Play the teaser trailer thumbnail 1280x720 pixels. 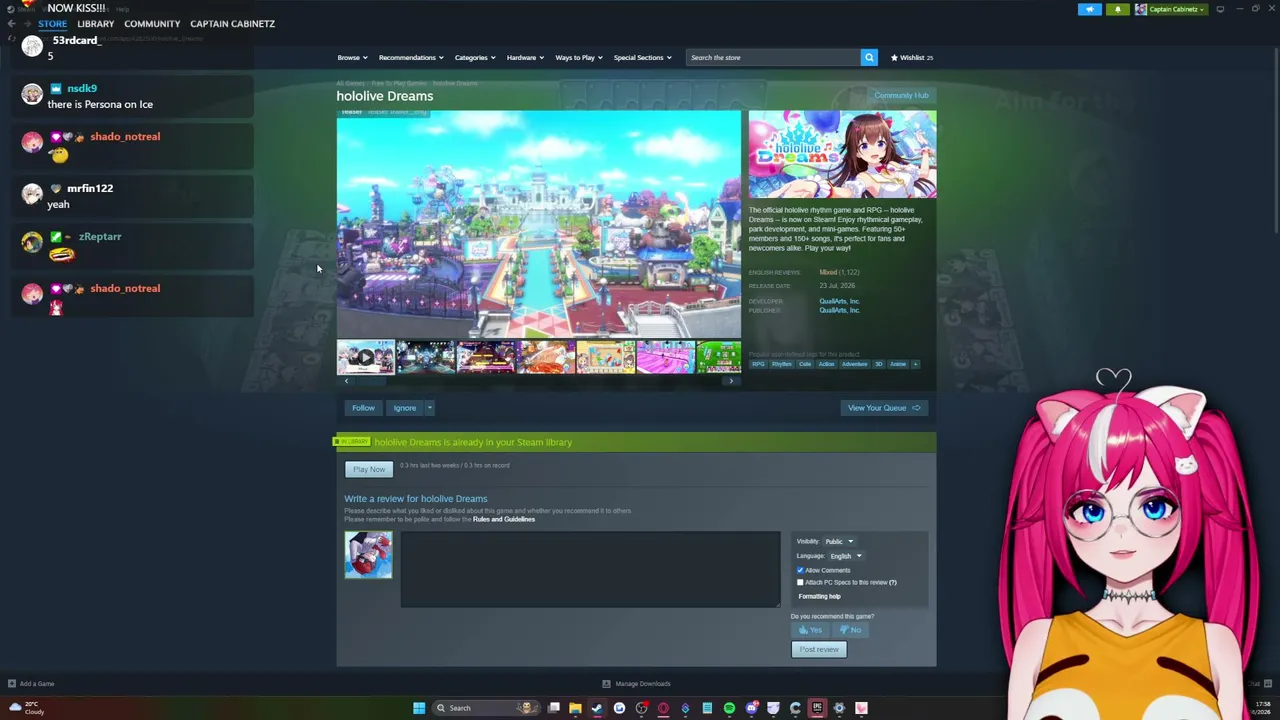pyautogui.click(x=365, y=357)
